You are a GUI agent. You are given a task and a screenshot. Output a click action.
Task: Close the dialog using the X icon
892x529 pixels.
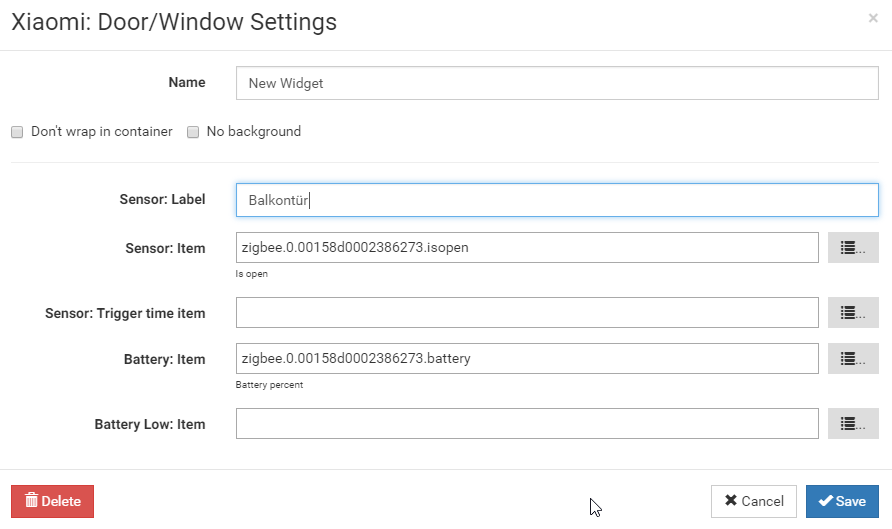873,18
